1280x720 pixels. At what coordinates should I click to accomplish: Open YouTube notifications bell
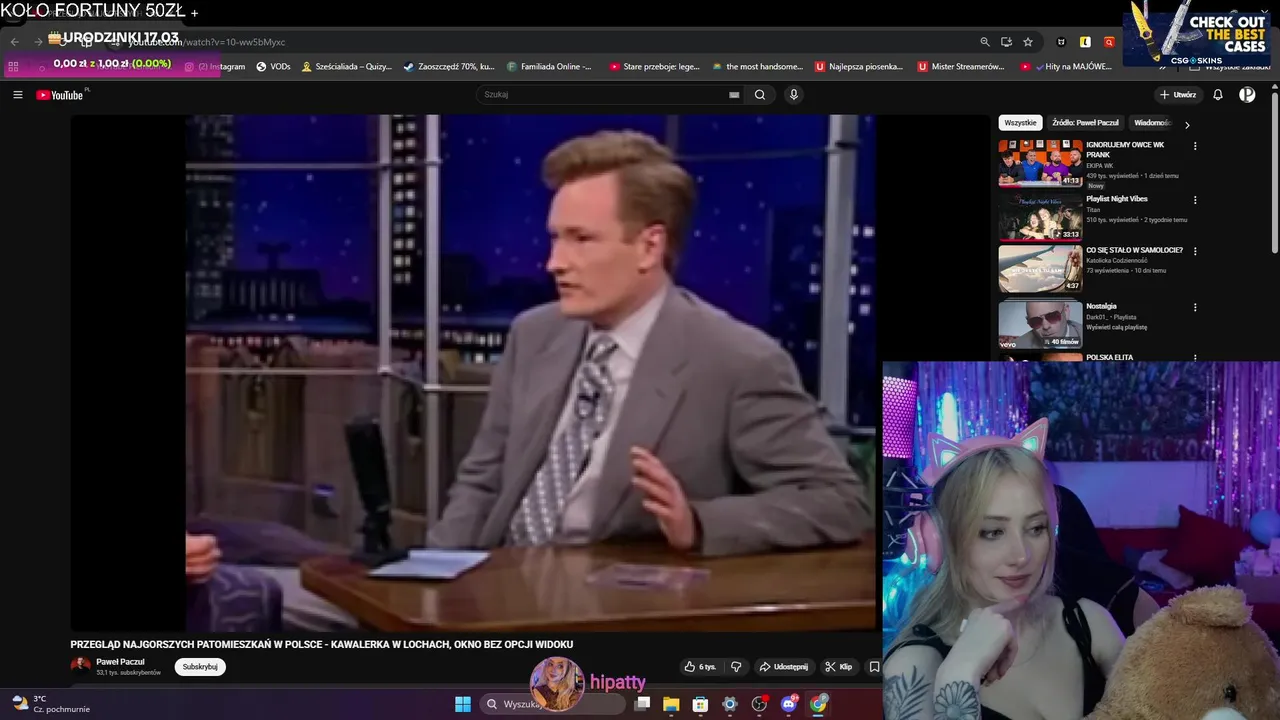tap(1218, 95)
